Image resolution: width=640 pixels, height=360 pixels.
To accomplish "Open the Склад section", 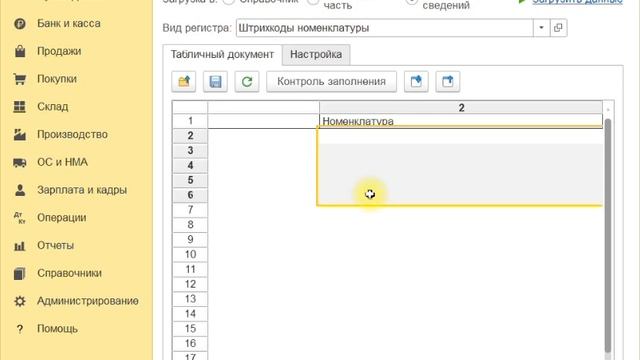I will click(x=52, y=107).
